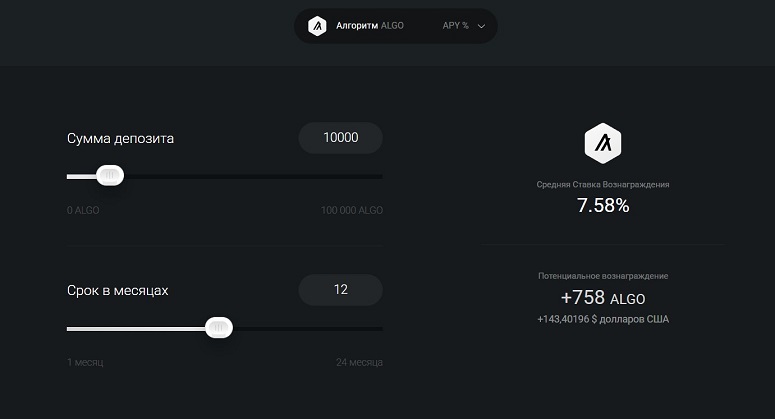Click the Сумма депозита label
775x419 pixels.
(120, 138)
